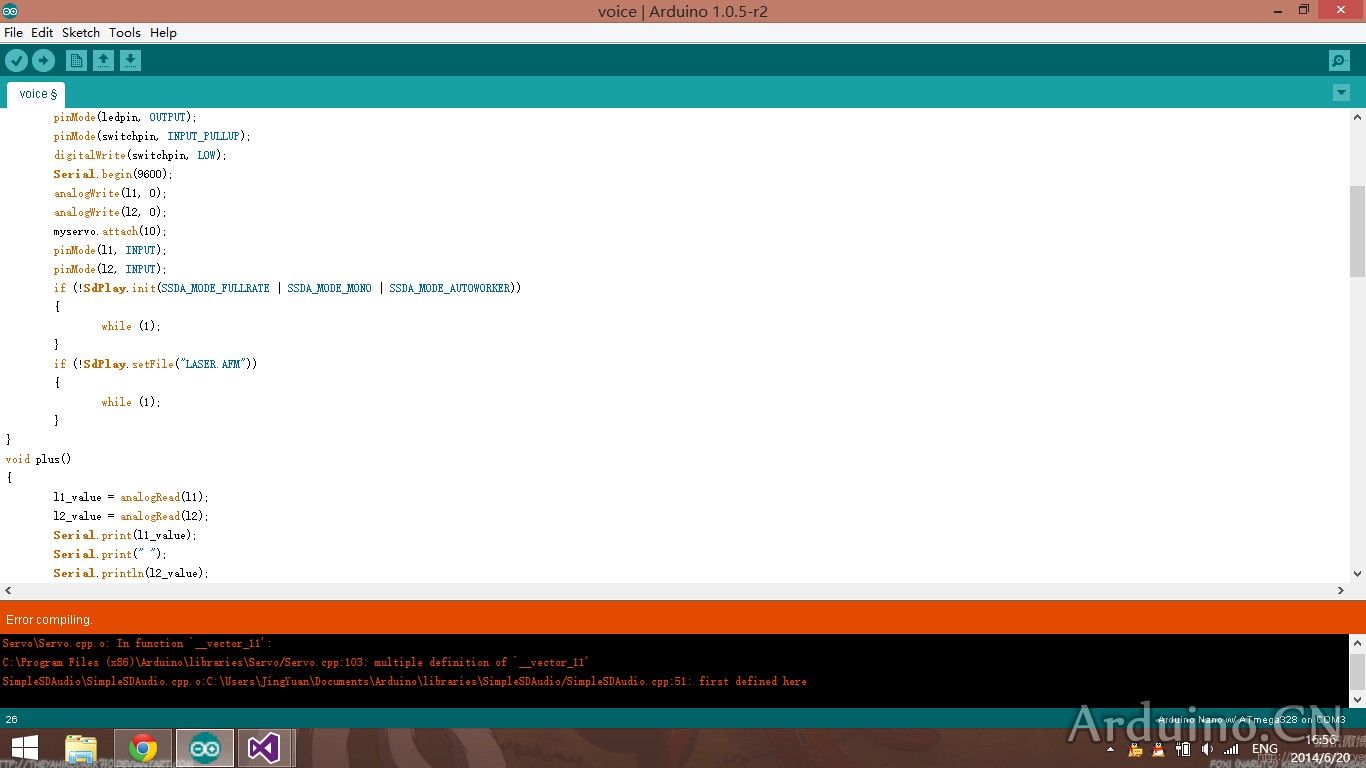Click the Arduino icon in the title bar
Image resolution: width=1366 pixels, height=768 pixels.
pyautogui.click(x=10, y=11)
